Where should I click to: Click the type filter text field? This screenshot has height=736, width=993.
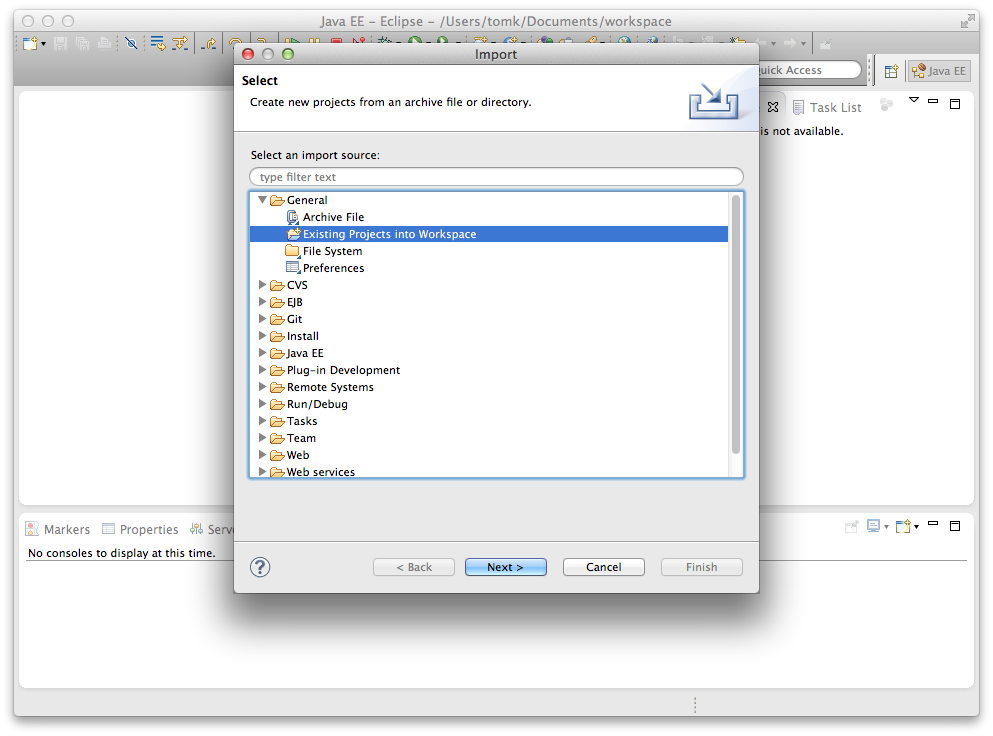(496, 177)
